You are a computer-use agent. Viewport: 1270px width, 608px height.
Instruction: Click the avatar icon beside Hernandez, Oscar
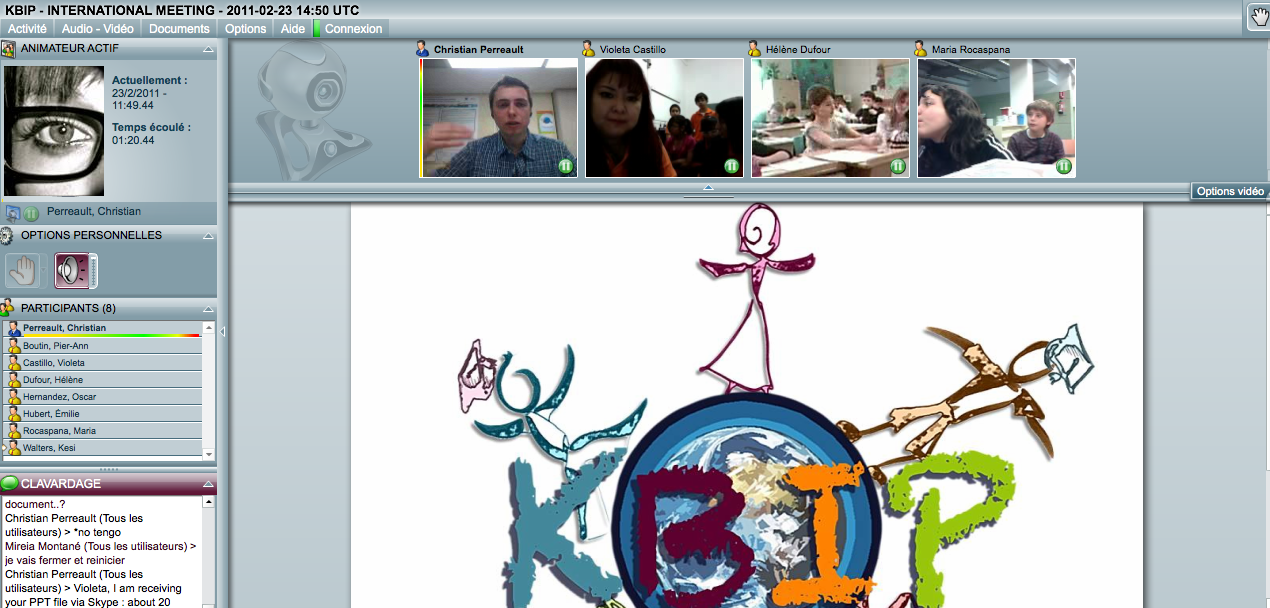point(14,397)
